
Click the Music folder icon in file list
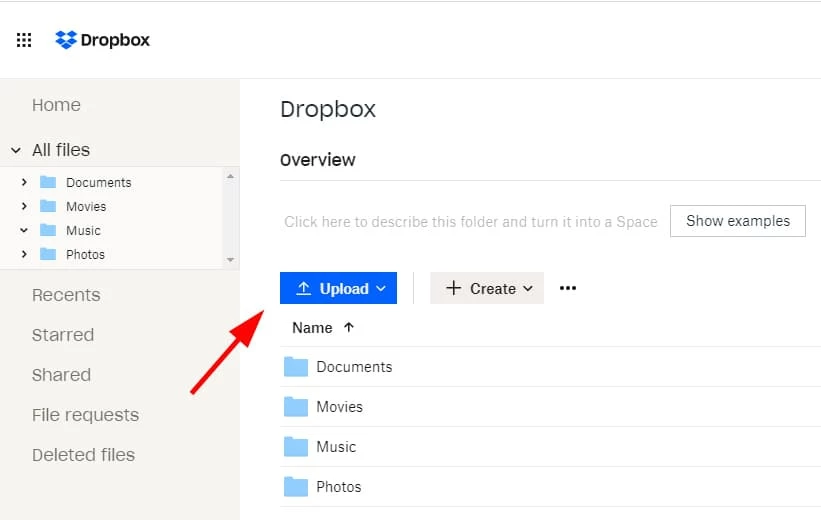coord(295,447)
